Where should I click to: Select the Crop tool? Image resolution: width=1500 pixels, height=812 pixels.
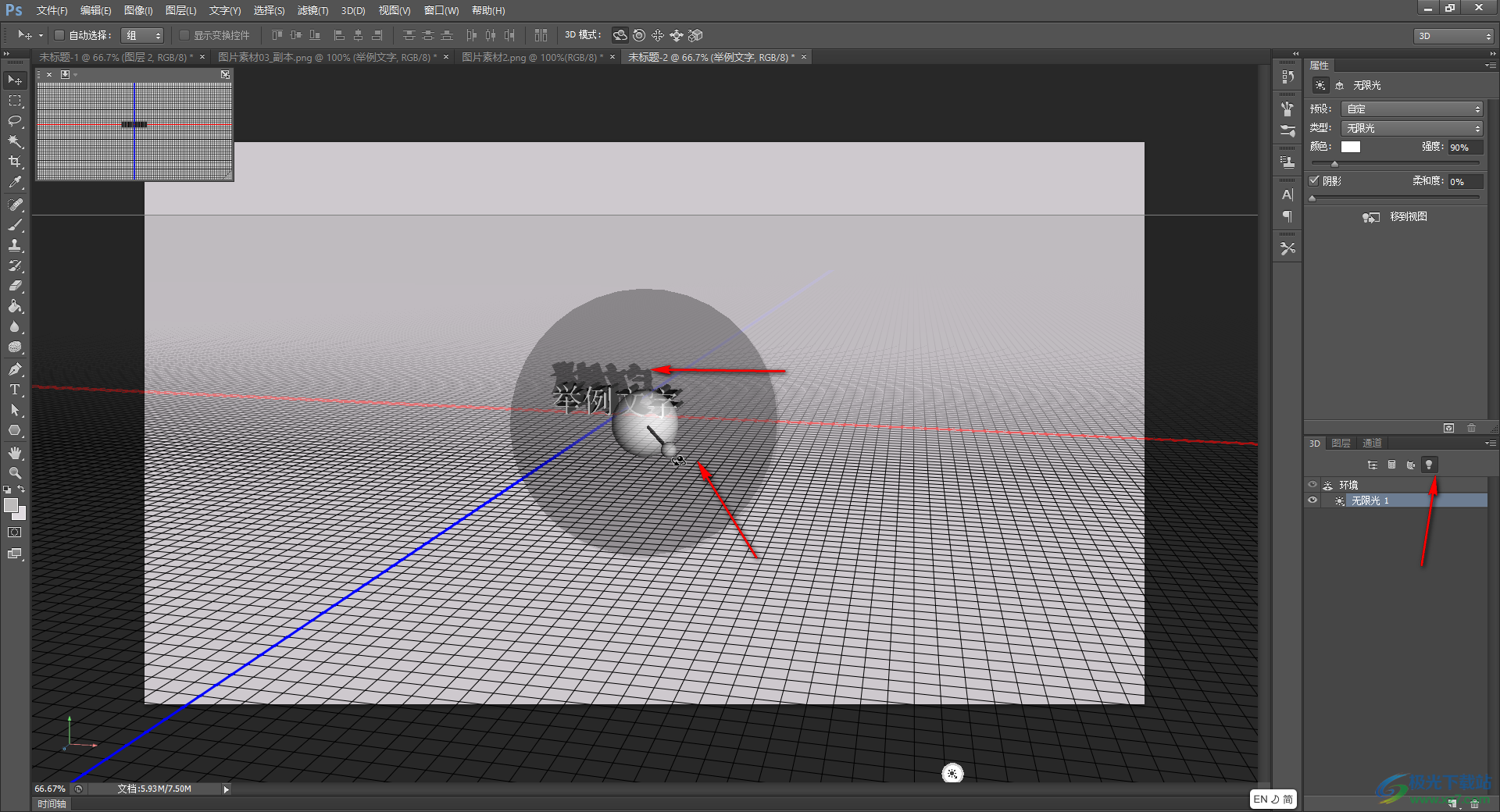coord(15,162)
